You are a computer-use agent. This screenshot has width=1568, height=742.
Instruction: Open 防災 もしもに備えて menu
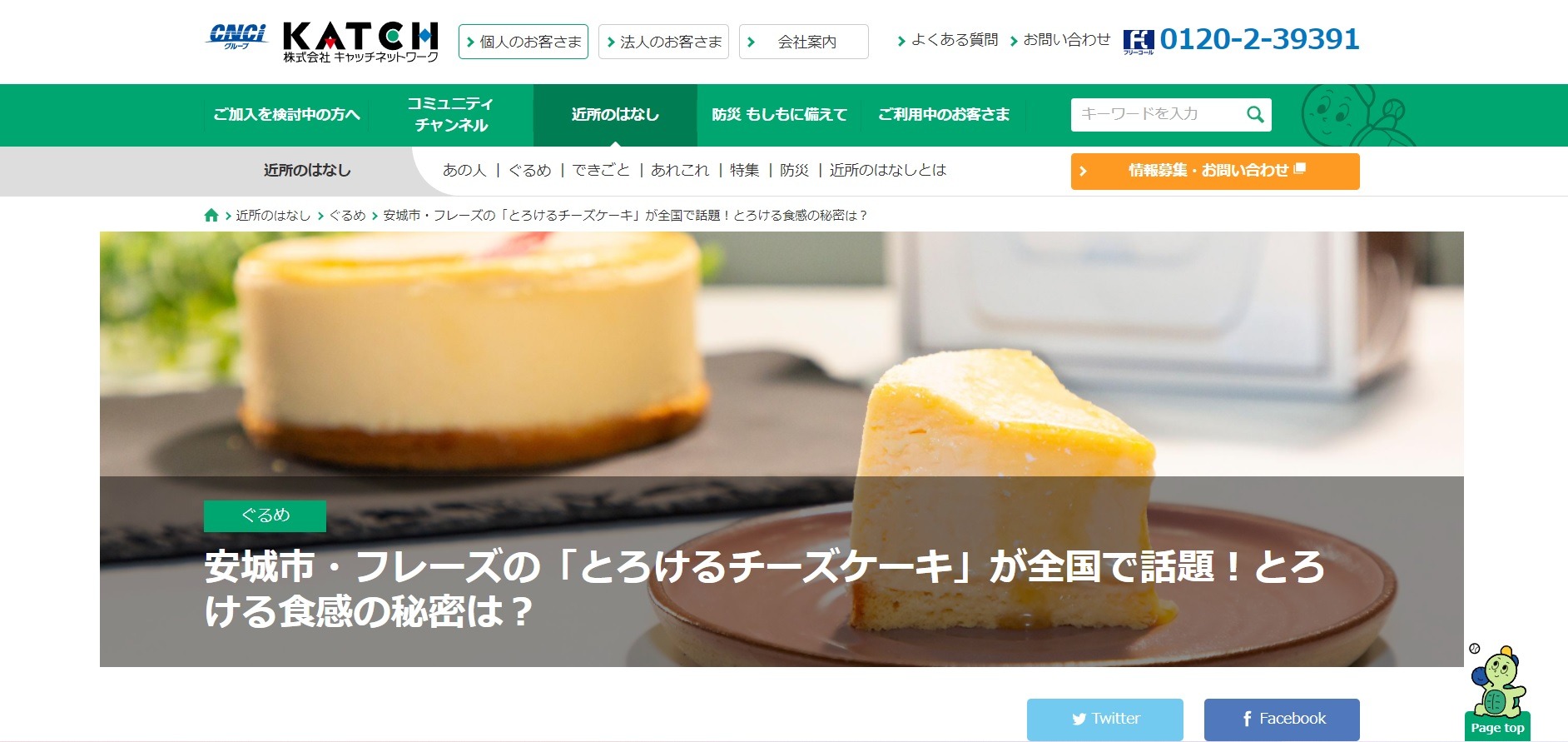(779, 115)
